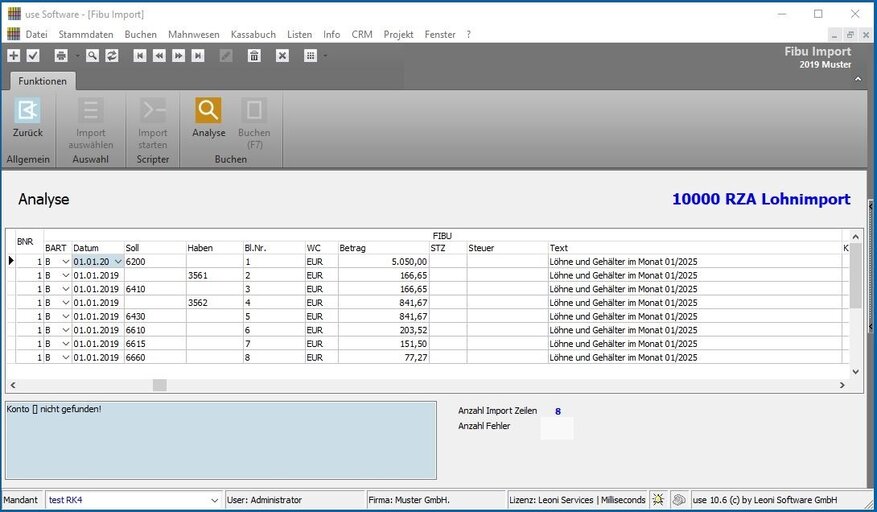Expand the BART dropdown in first row
This screenshot has height=512, width=877.
(66, 262)
